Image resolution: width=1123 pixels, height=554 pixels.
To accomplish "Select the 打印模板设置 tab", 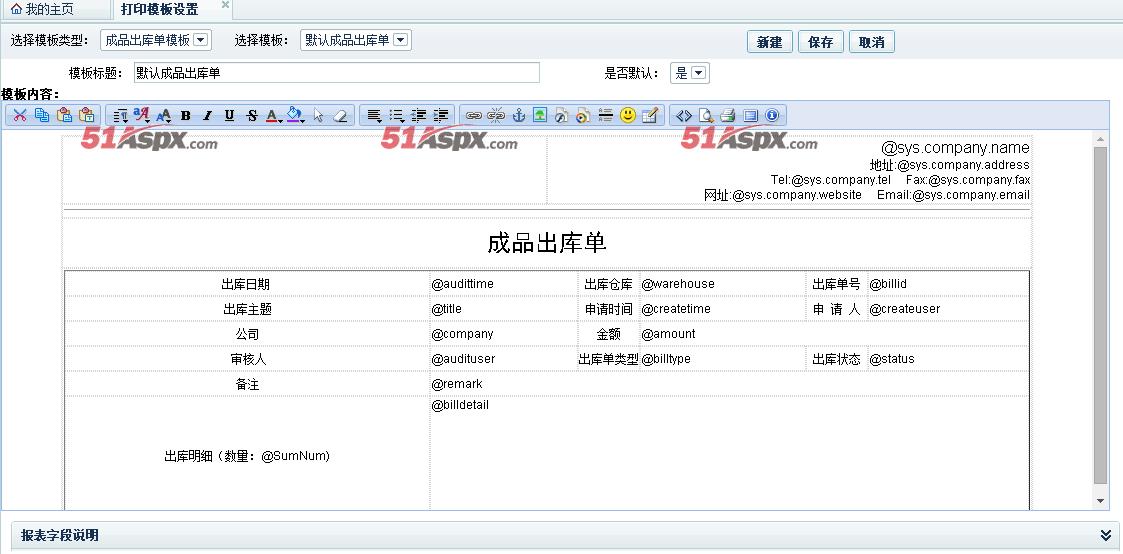I will (159, 9).
